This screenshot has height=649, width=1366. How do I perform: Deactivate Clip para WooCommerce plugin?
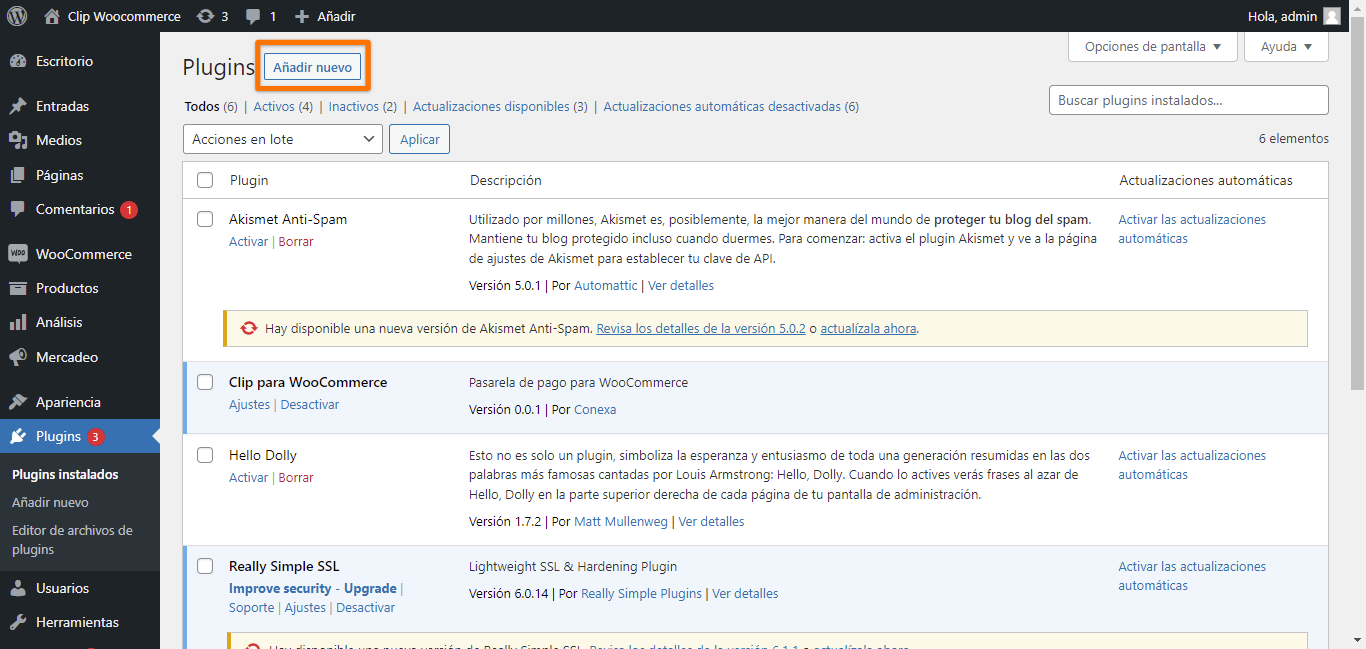click(x=310, y=404)
